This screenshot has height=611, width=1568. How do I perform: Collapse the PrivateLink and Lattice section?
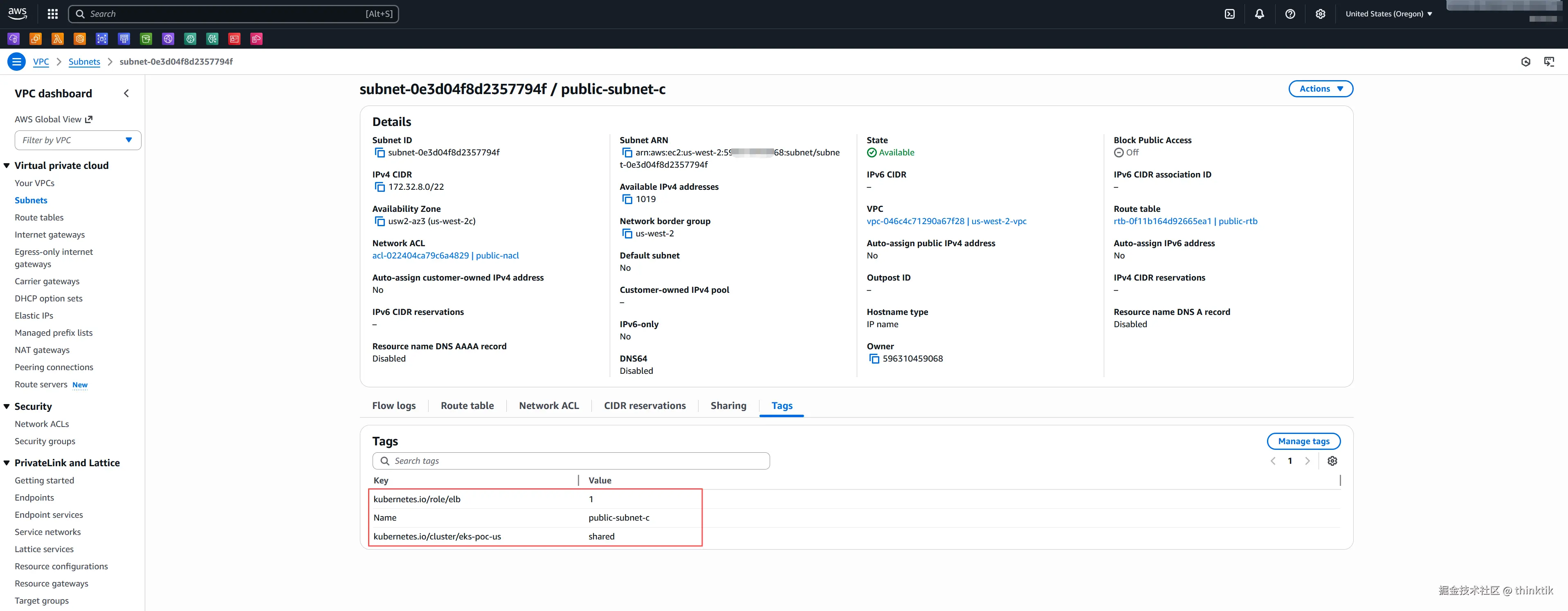7,463
